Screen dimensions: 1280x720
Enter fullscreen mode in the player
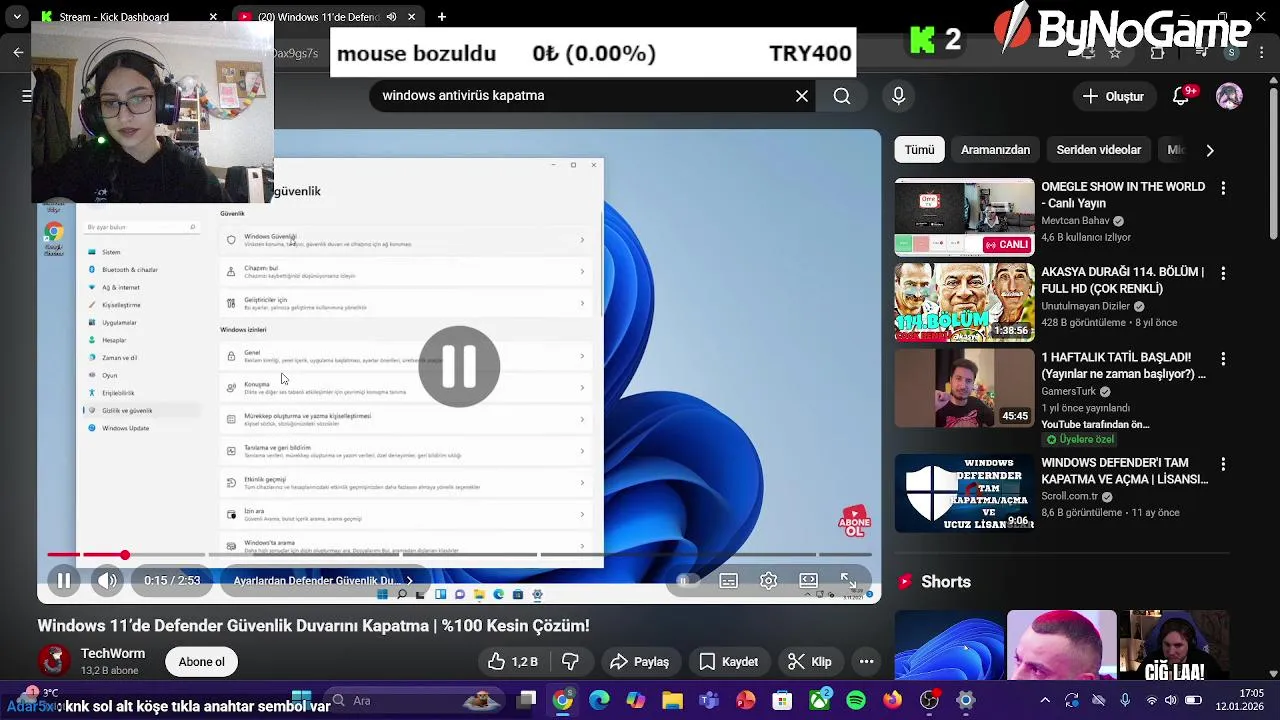coord(848,580)
